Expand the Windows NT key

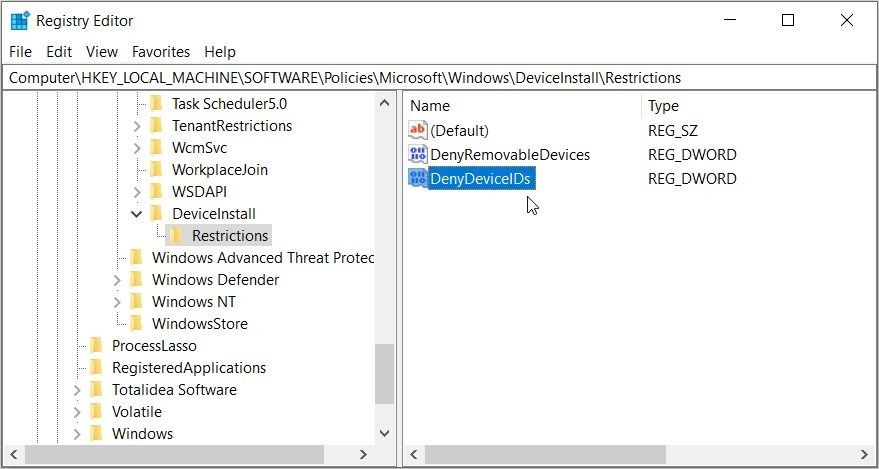point(117,302)
